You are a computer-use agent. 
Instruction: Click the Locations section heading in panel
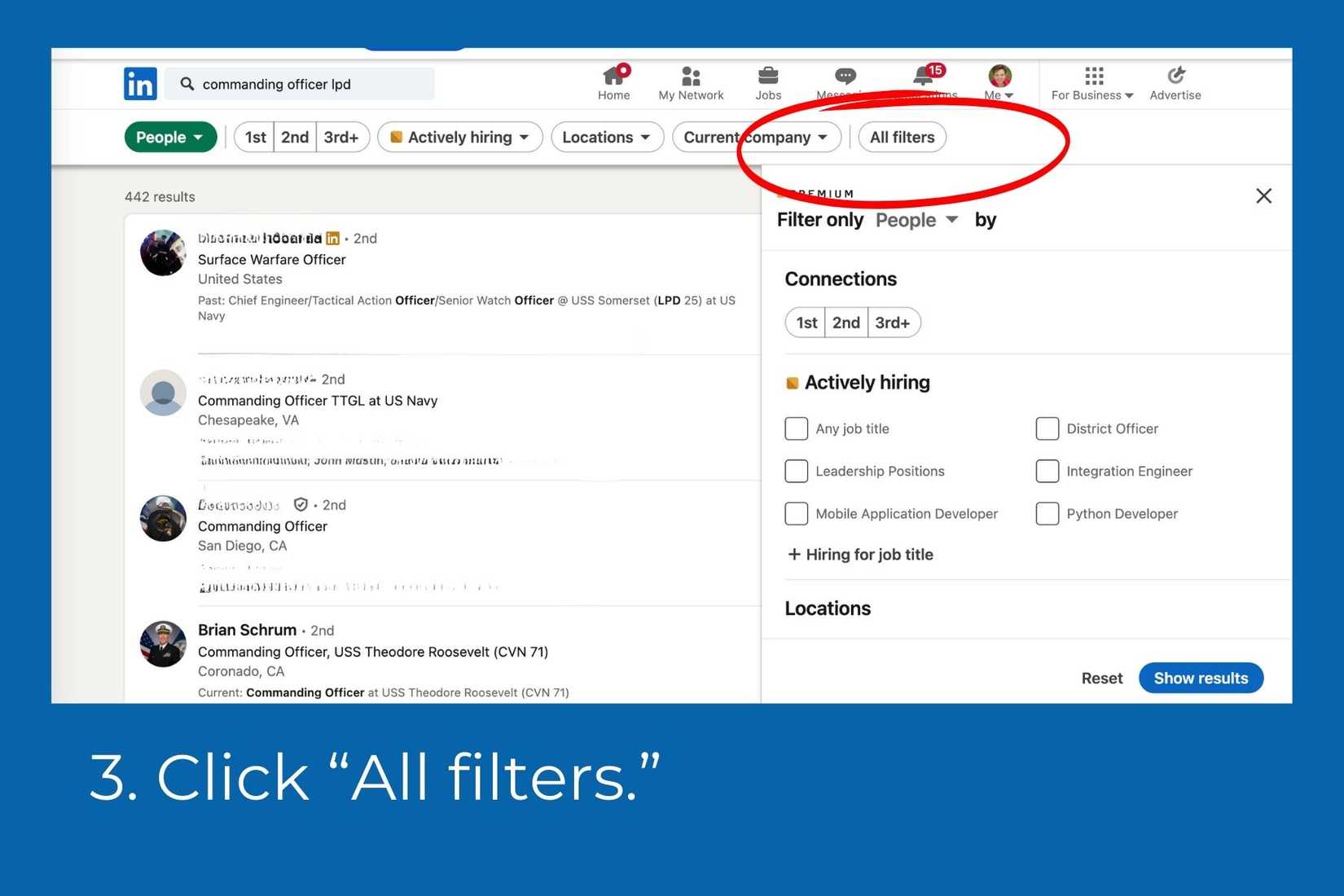click(828, 608)
